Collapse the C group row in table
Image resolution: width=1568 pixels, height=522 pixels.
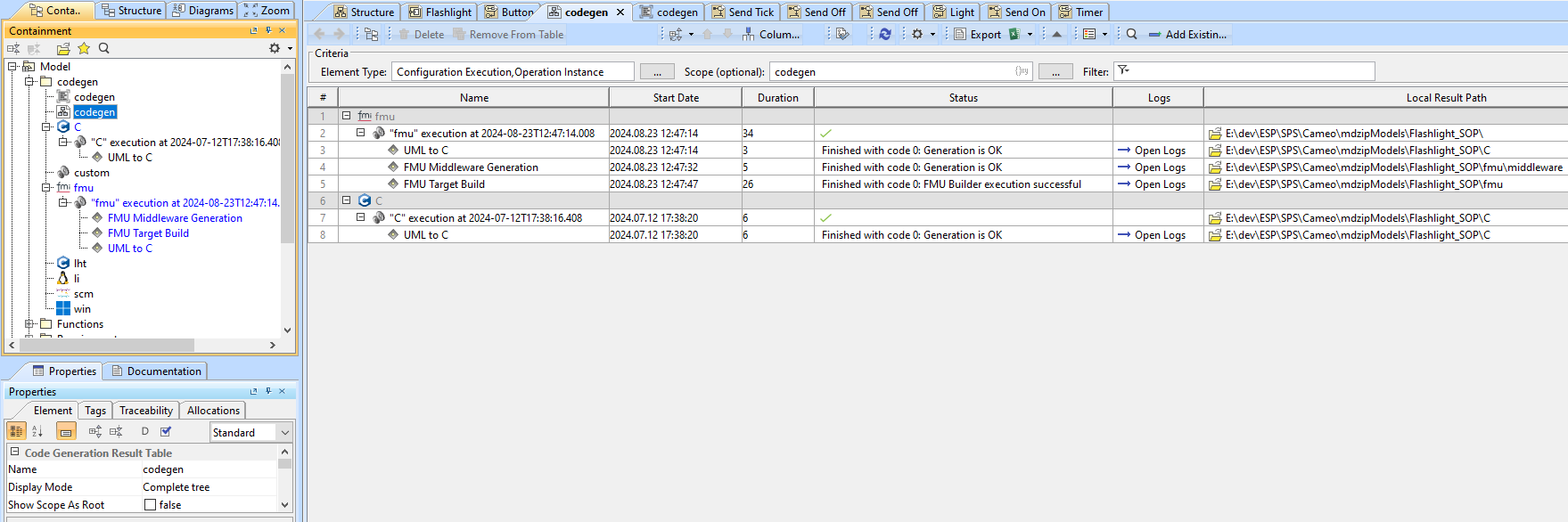click(x=346, y=200)
